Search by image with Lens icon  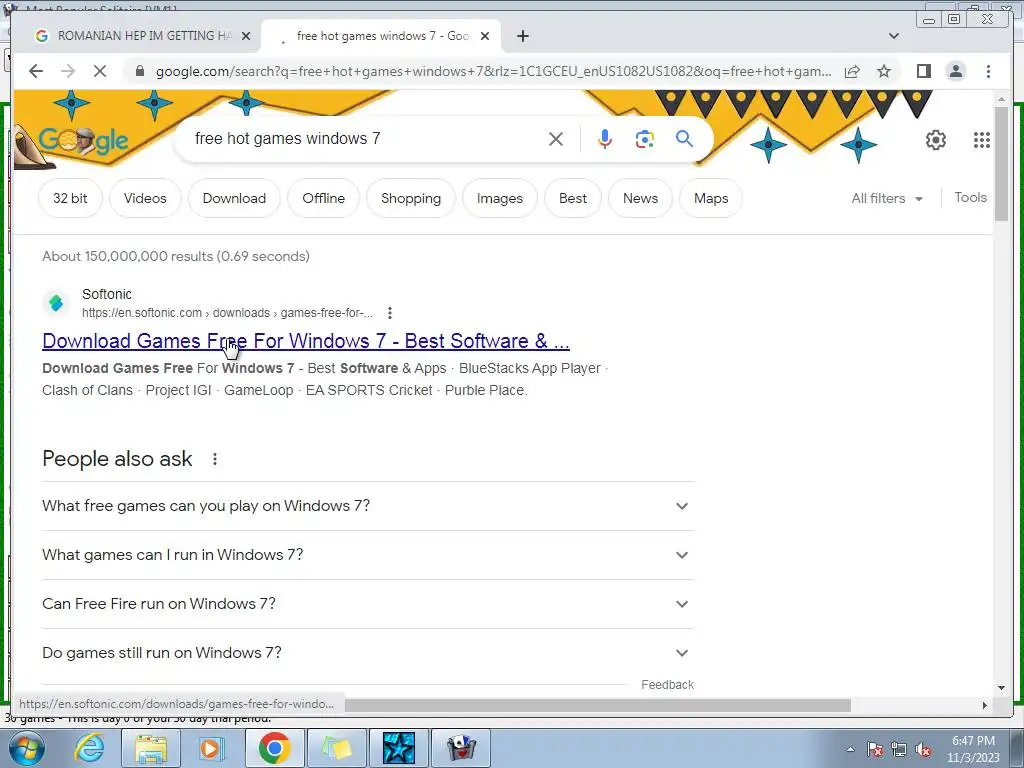click(x=645, y=138)
